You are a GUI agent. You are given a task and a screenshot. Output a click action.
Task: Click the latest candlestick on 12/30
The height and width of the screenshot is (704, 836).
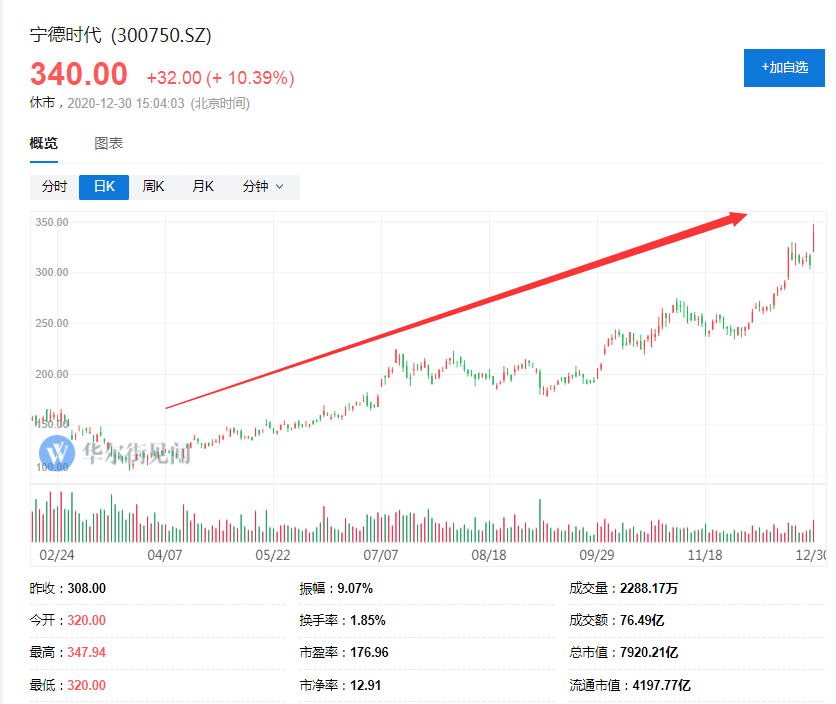point(814,238)
